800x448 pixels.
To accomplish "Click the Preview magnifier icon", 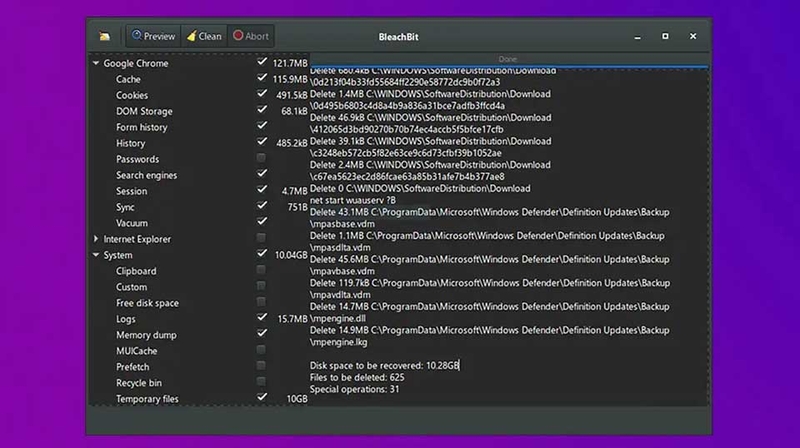I will coord(136,35).
